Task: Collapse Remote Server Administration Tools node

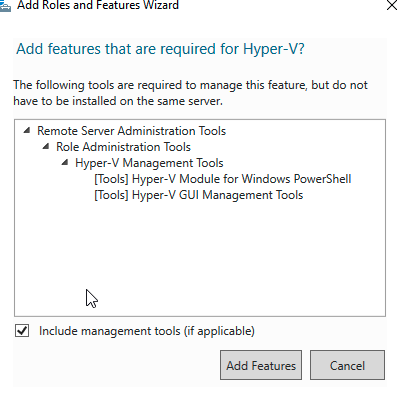Action: pos(27,130)
